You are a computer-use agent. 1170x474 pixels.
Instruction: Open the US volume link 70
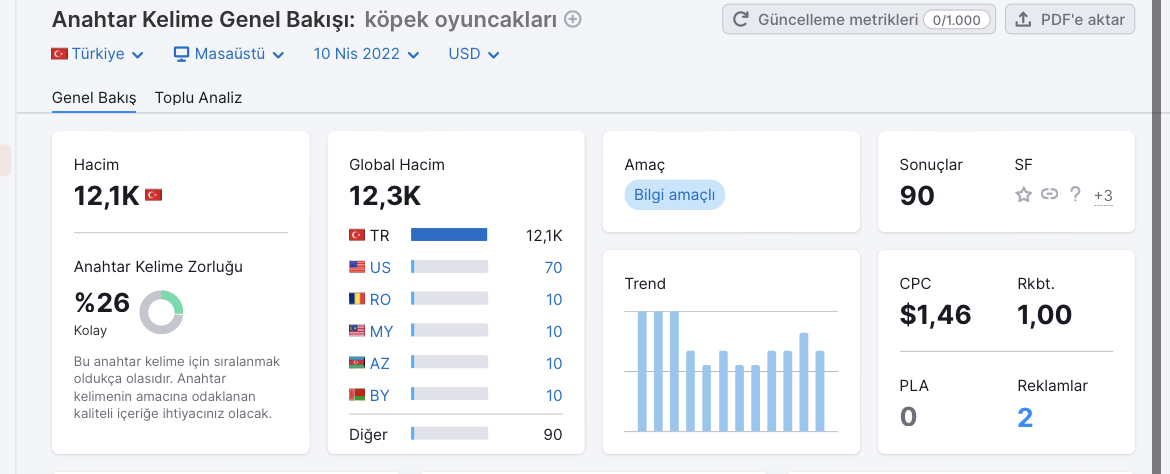(553, 268)
